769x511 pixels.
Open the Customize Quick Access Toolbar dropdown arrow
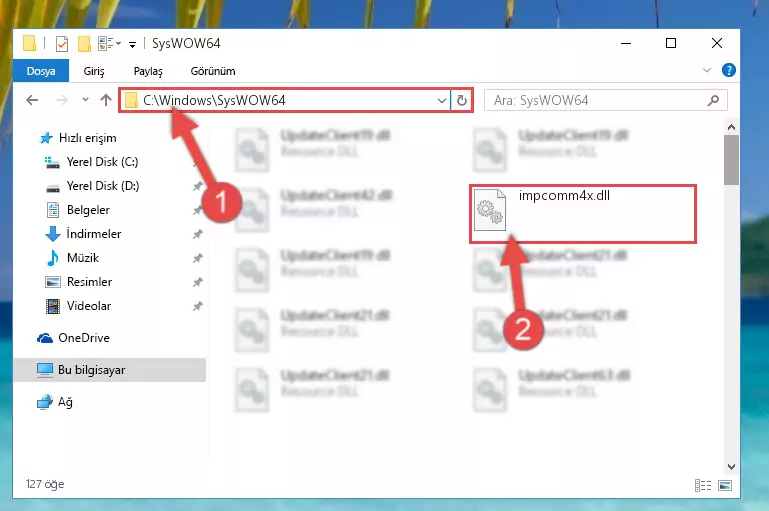tap(132, 45)
